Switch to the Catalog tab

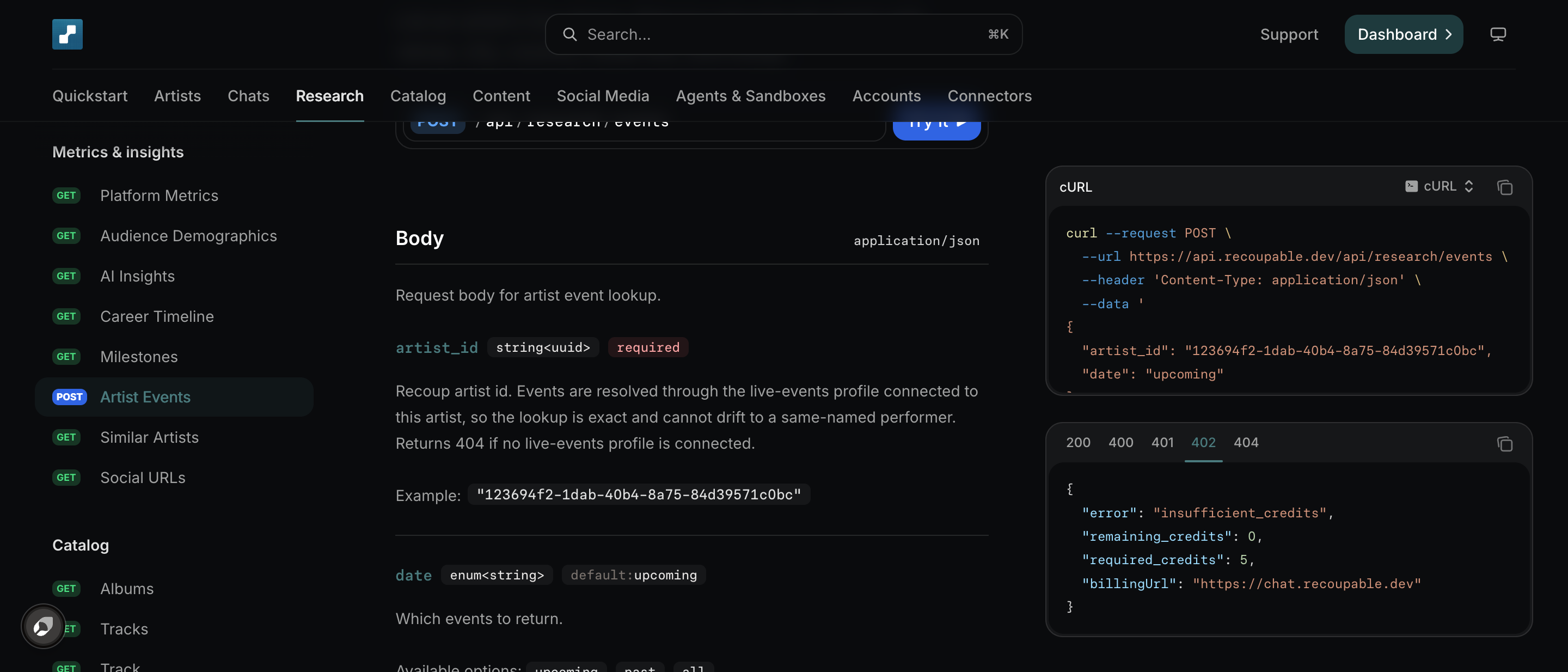tap(418, 95)
